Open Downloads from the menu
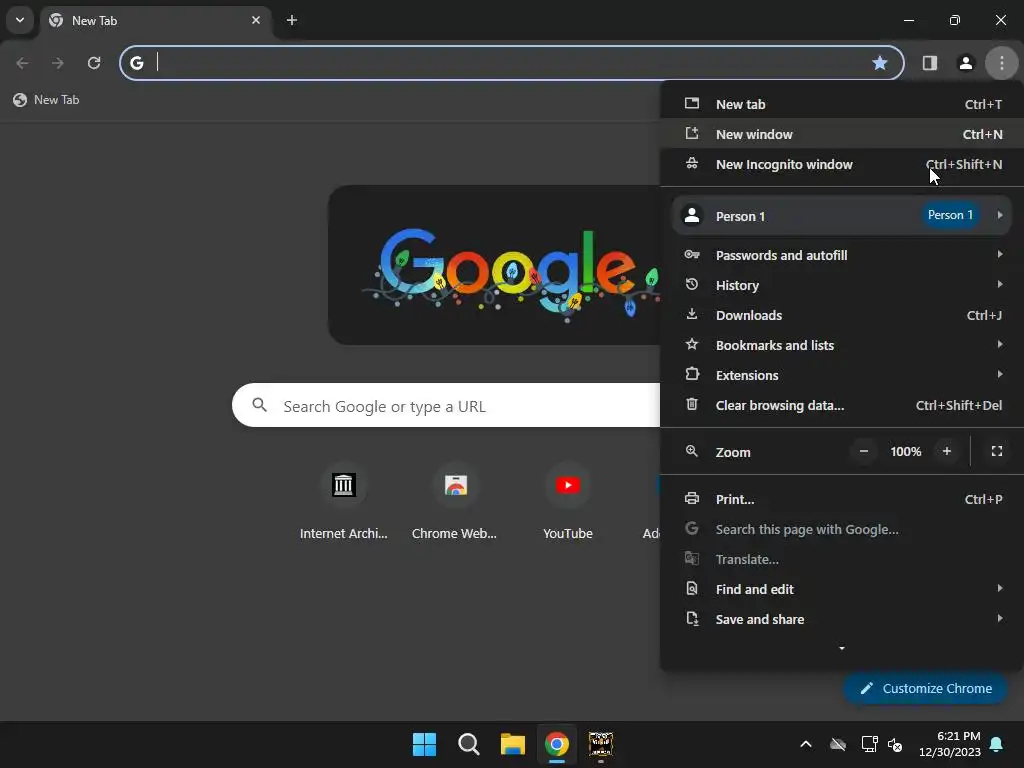The height and width of the screenshot is (768, 1024). click(842, 315)
